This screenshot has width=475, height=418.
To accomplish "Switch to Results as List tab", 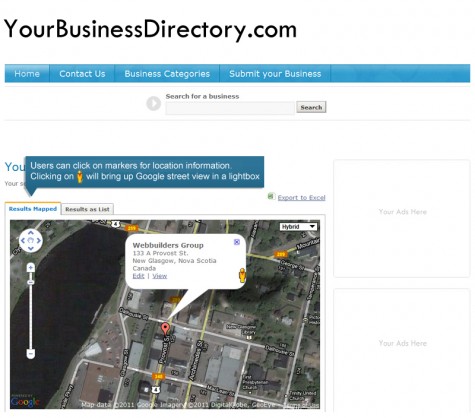I will click(87, 209).
